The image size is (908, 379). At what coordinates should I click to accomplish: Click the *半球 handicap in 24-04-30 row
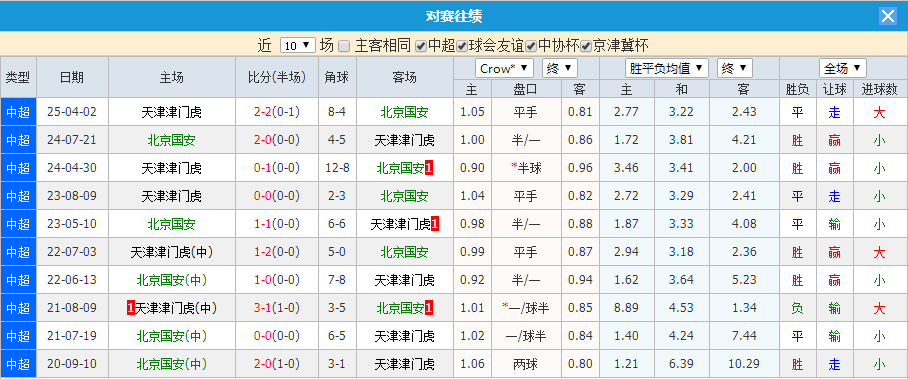click(x=526, y=168)
